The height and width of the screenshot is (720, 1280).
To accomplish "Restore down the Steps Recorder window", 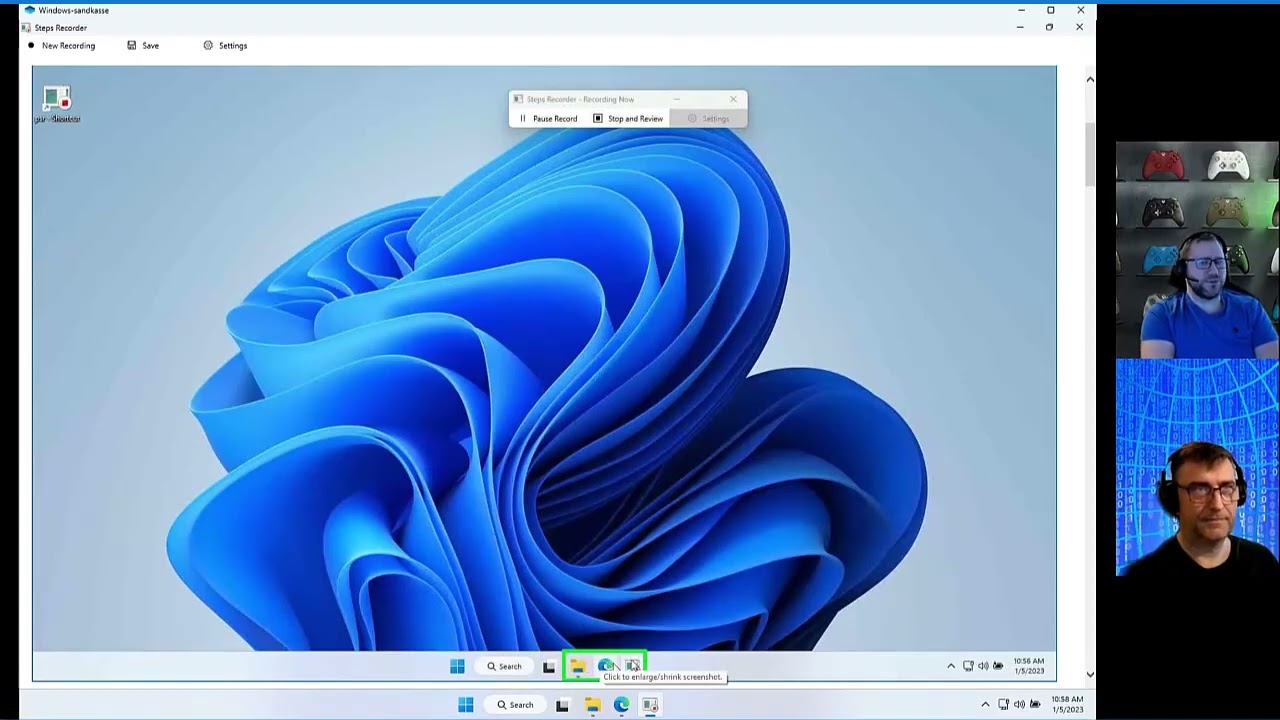I will pyautogui.click(x=1049, y=27).
